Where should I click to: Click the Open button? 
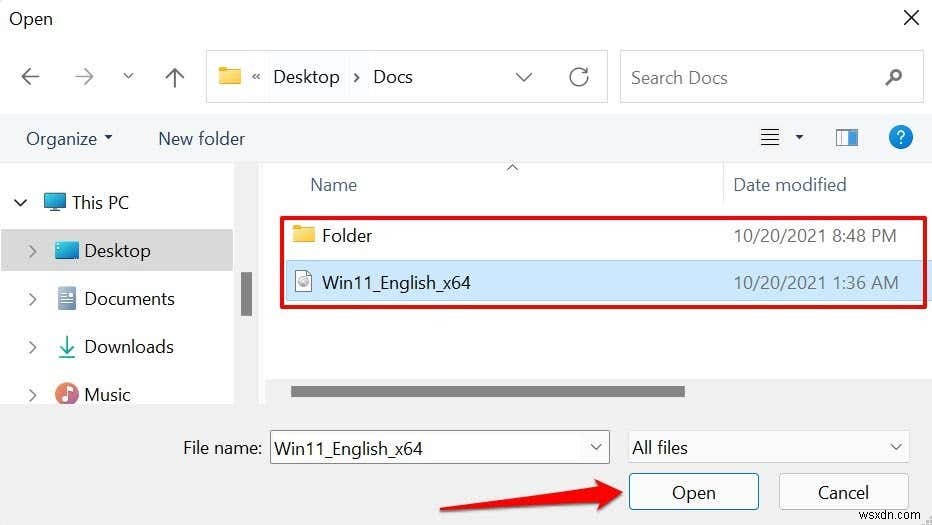point(694,492)
